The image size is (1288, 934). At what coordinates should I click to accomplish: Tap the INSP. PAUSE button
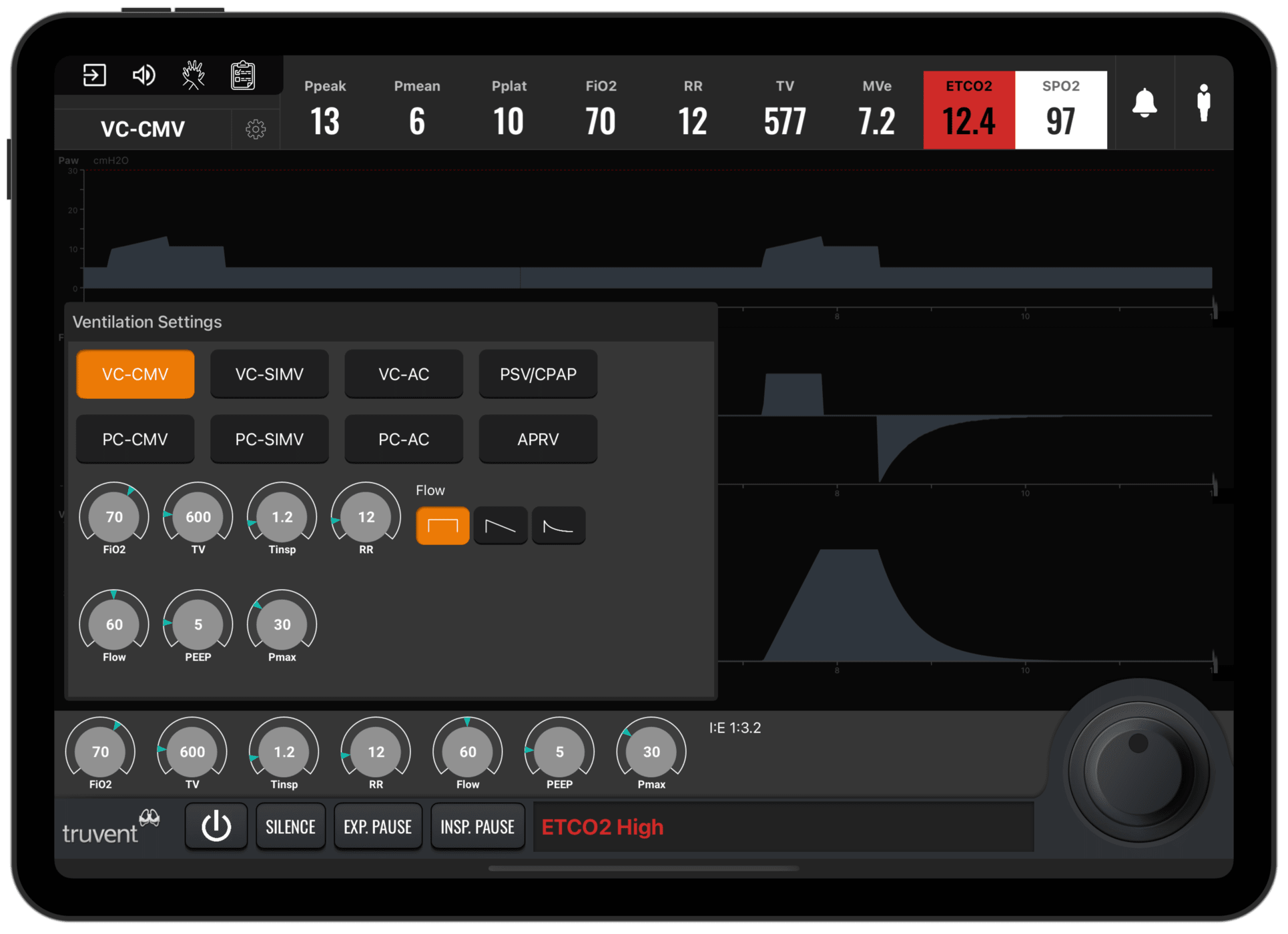click(x=478, y=827)
